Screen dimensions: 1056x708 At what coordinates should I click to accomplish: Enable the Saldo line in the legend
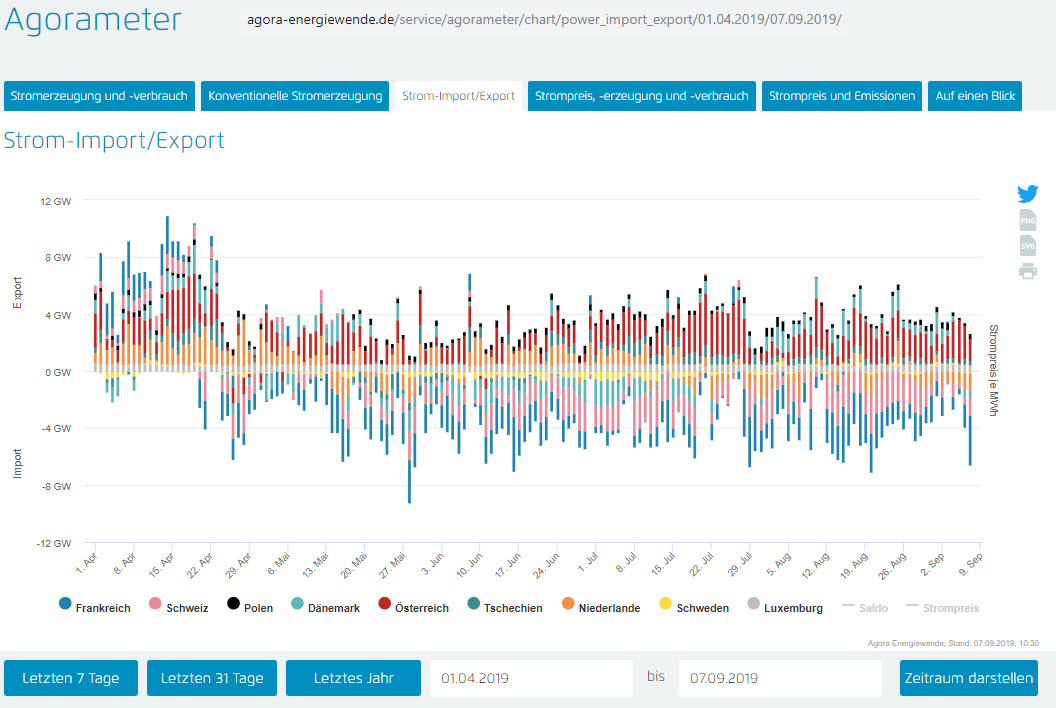pos(864,607)
